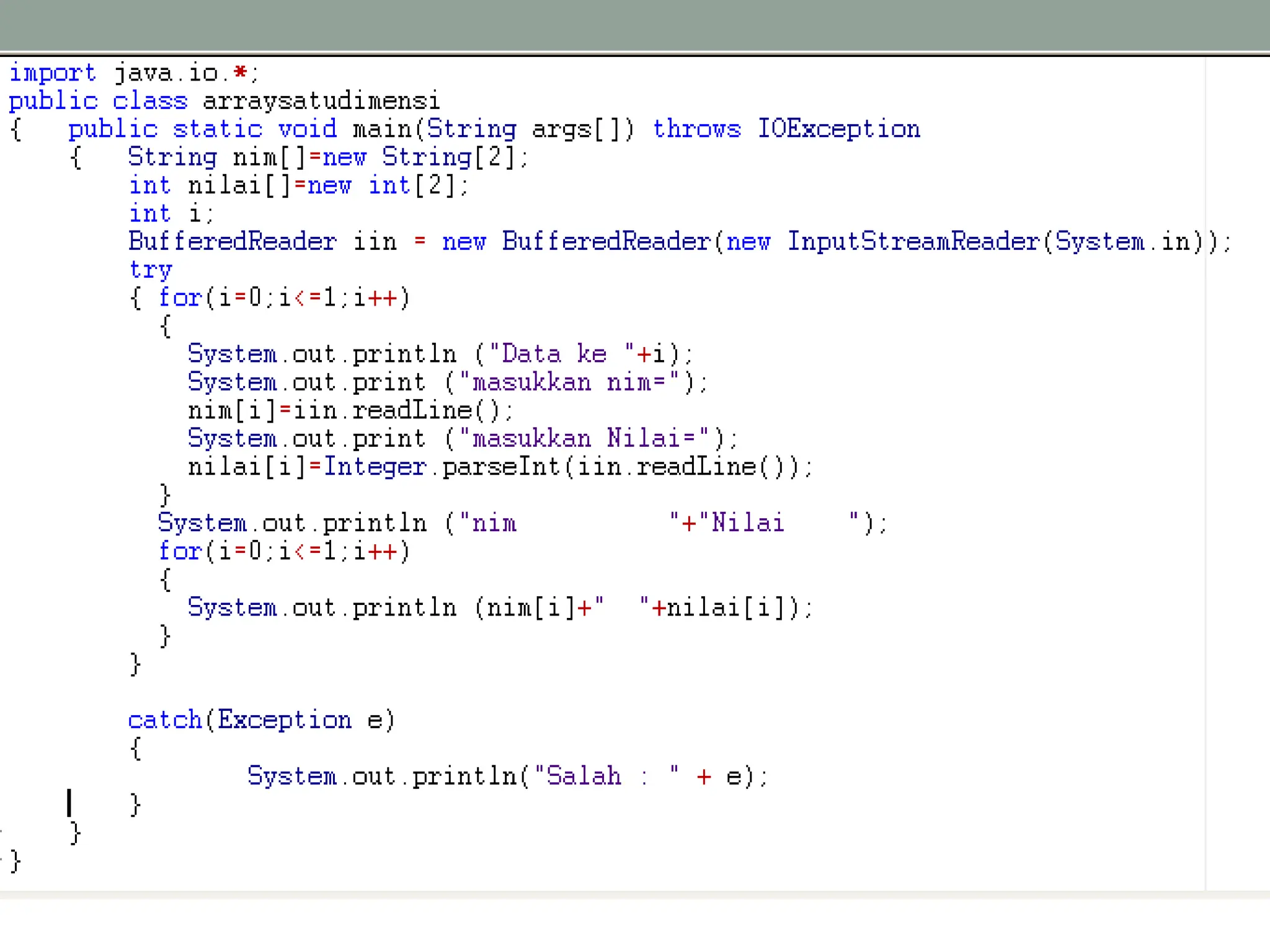Viewport: 1270px width, 952px height.
Task: Click the "Data ke " string literal
Action: point(562,355)
